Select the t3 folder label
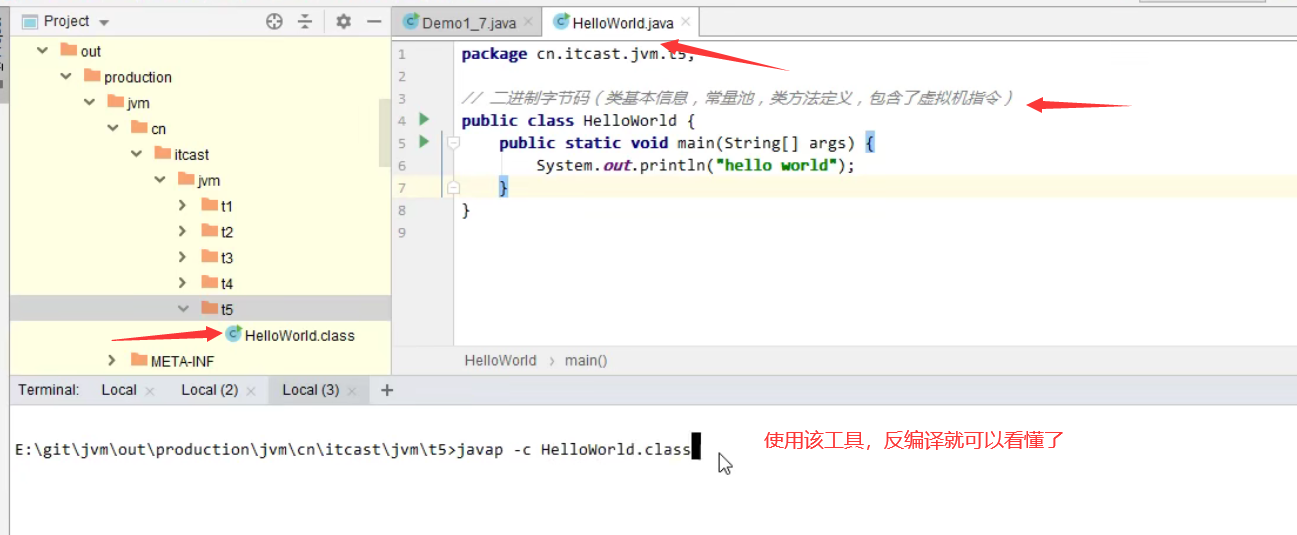Viewport: 1297px width, 535px height. (227, 258)
